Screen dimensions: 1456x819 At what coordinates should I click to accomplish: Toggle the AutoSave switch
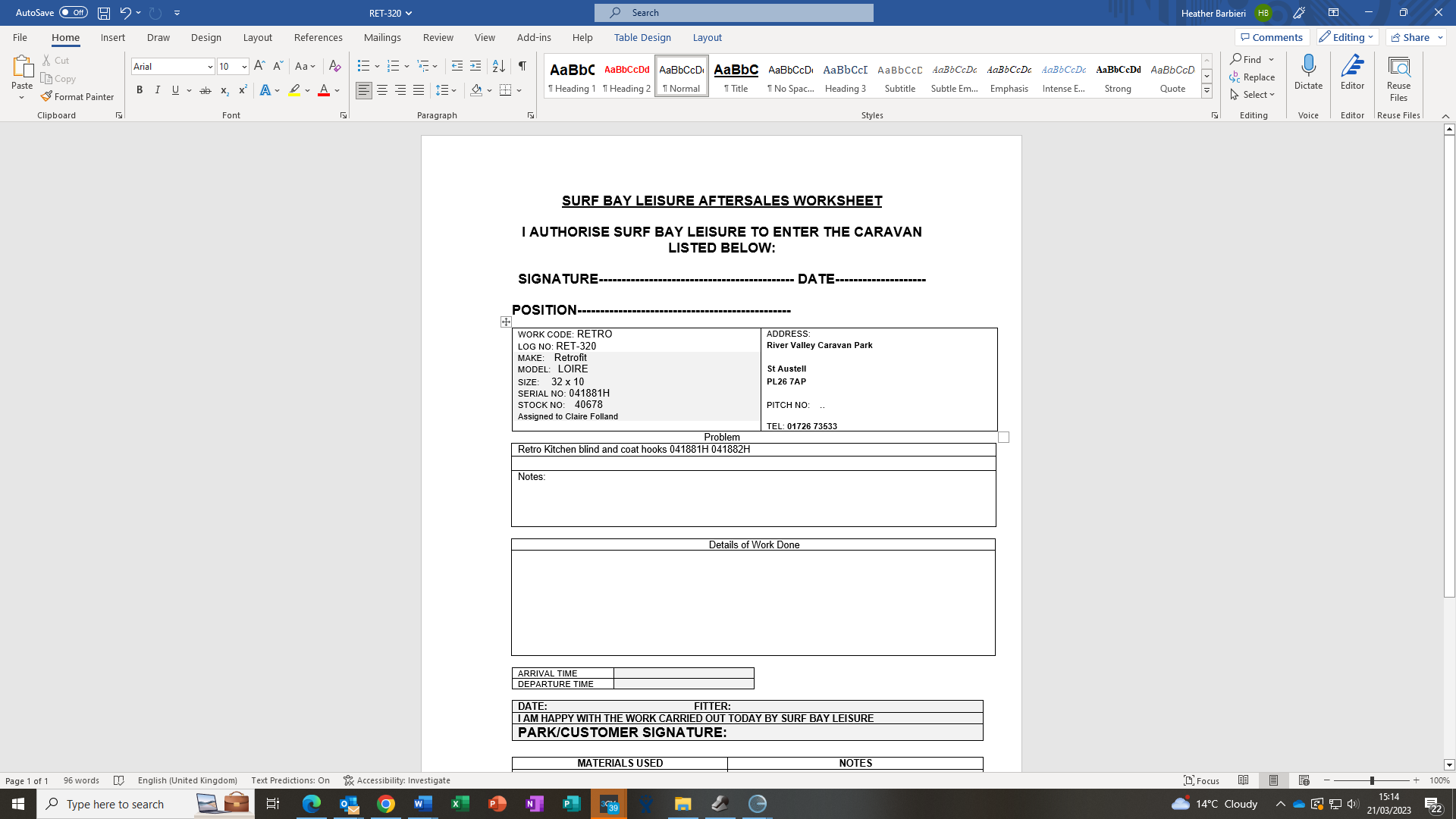(x=74, y=13)
